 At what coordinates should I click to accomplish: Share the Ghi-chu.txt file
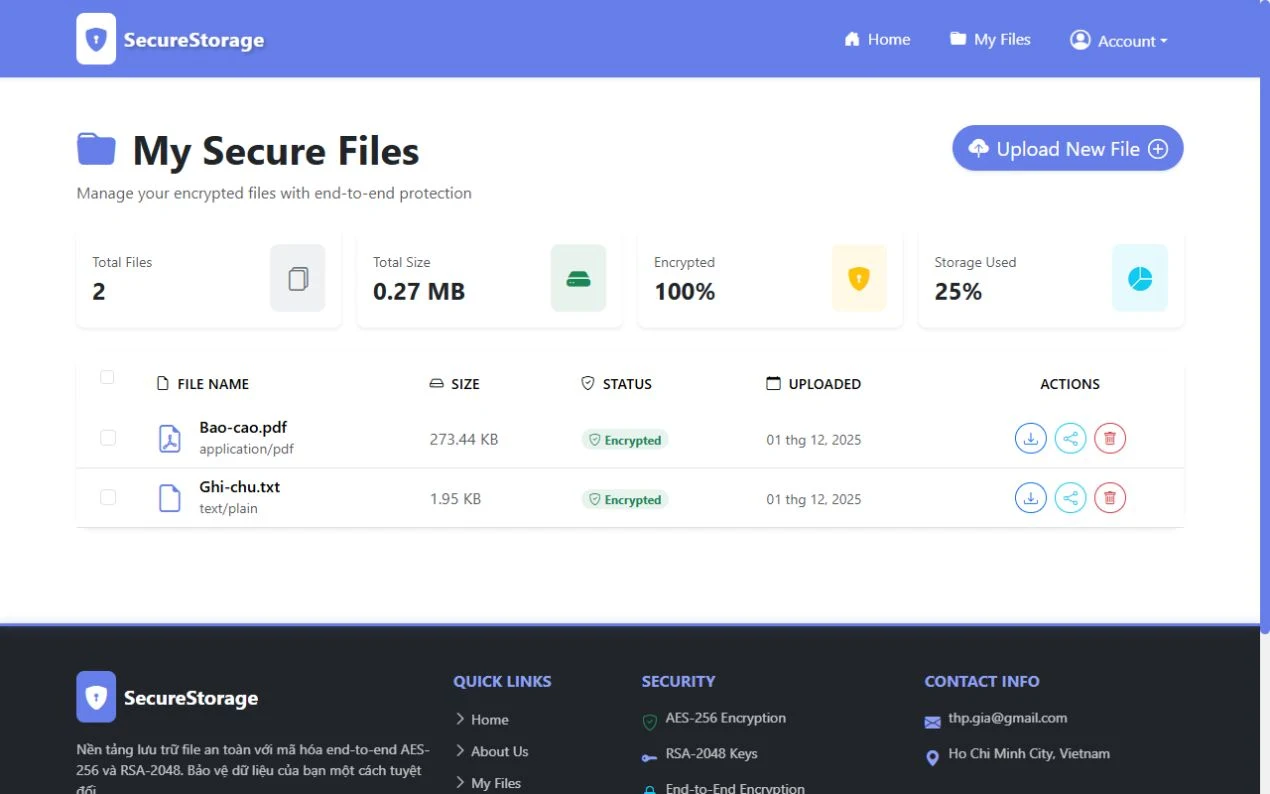(1070, 497)
